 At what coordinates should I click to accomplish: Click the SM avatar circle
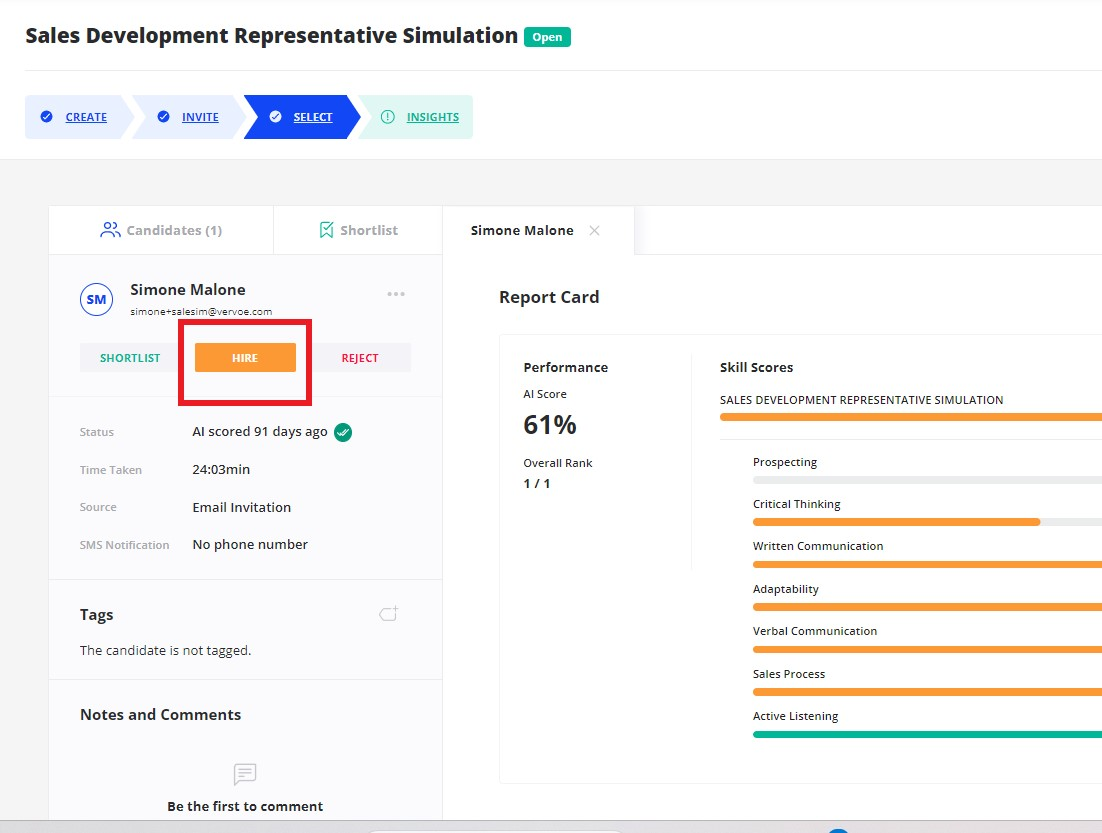click(x=96, y=299)
